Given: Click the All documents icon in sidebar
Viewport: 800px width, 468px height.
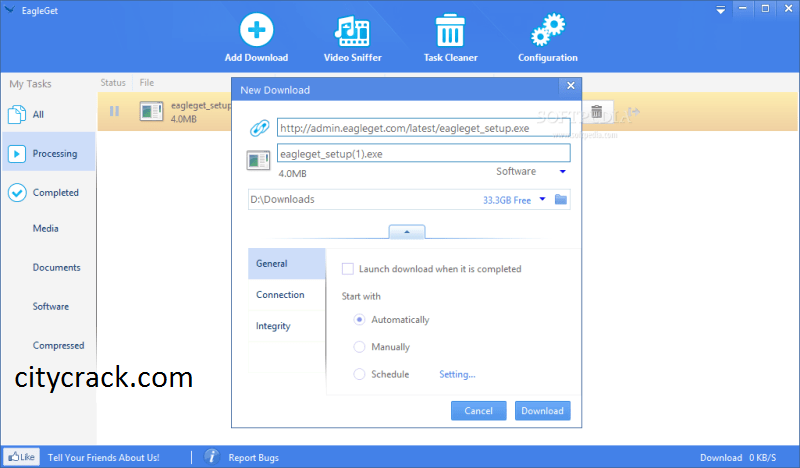Looking at the screenshot, I should click(16, 114).
